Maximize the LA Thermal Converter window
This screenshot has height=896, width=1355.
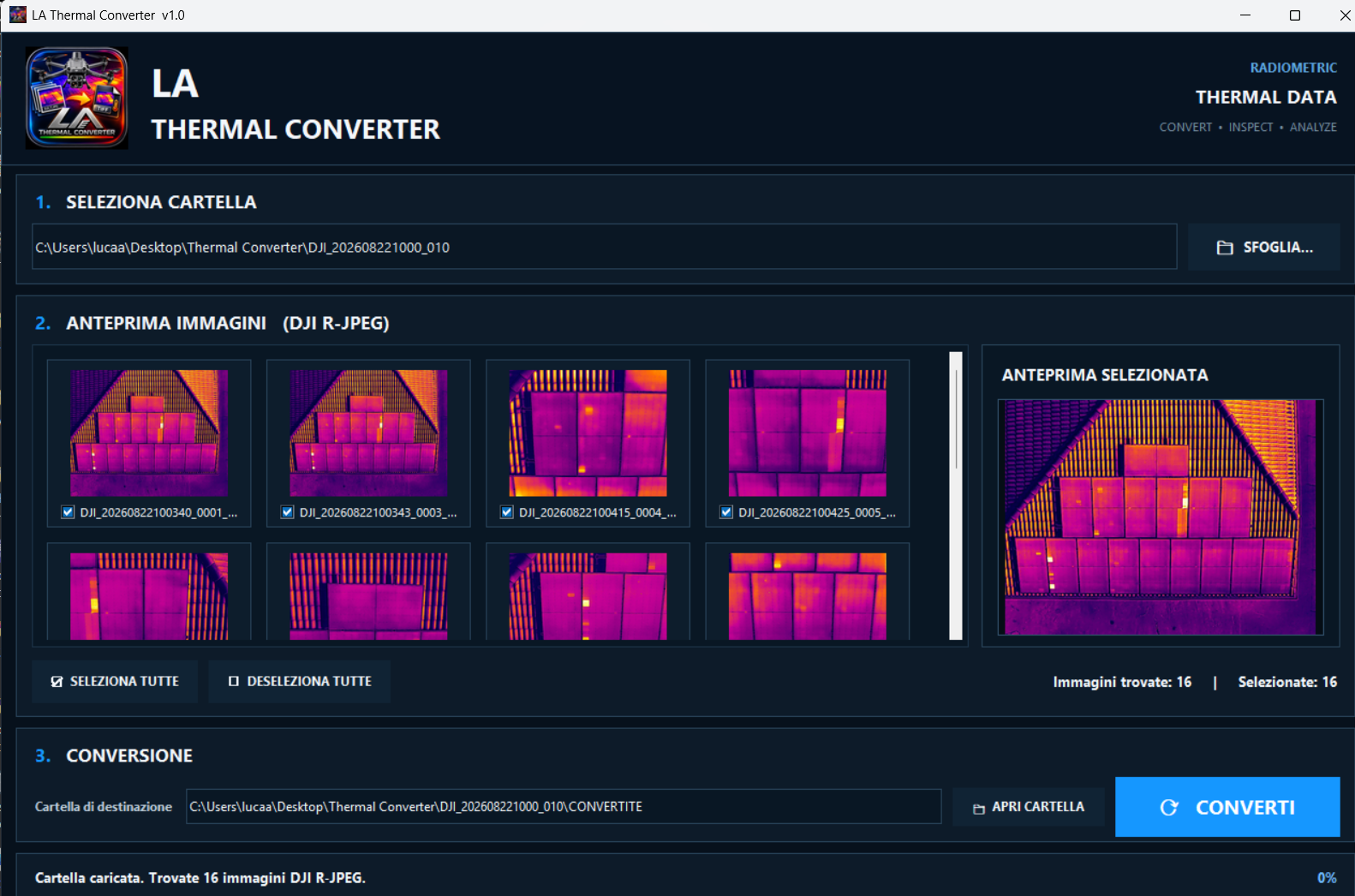1295,15
